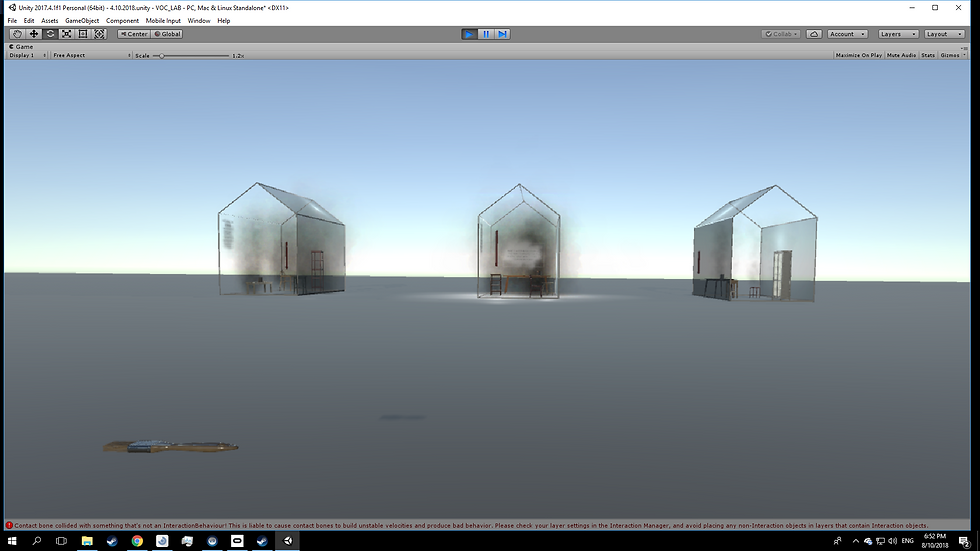Viewport: 980px width, 551px height.
Task: Open Task View on the taskbar
Action: point(61,541)
